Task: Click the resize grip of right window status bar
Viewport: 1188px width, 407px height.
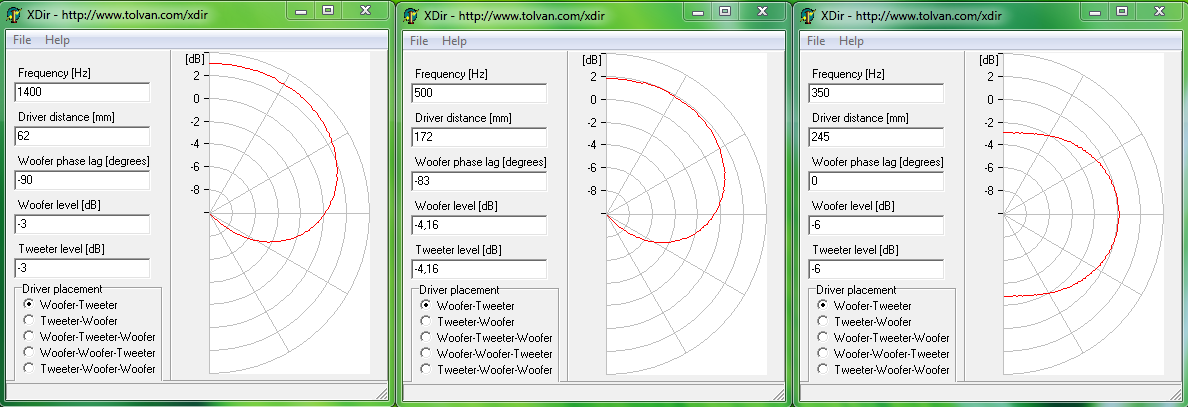Action: pyautogui.click(x=1177, y=393)
